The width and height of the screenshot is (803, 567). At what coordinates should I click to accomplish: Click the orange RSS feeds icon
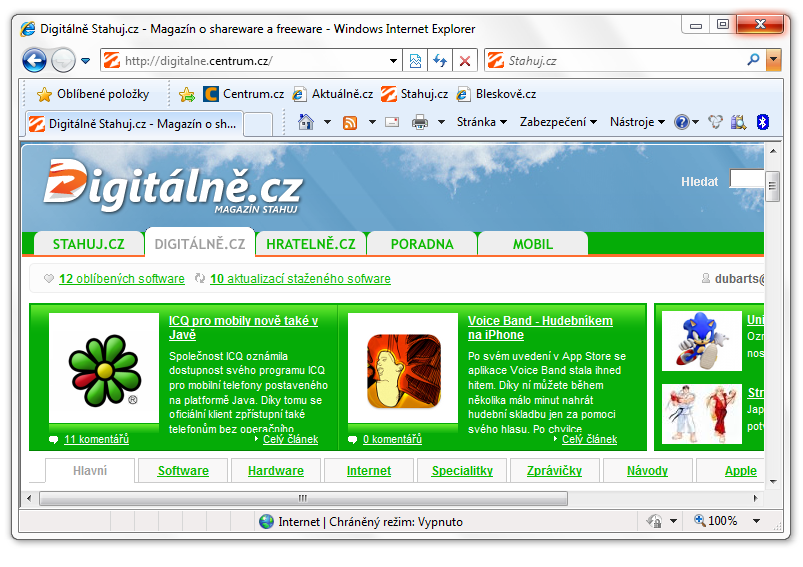tap(350, 122)
